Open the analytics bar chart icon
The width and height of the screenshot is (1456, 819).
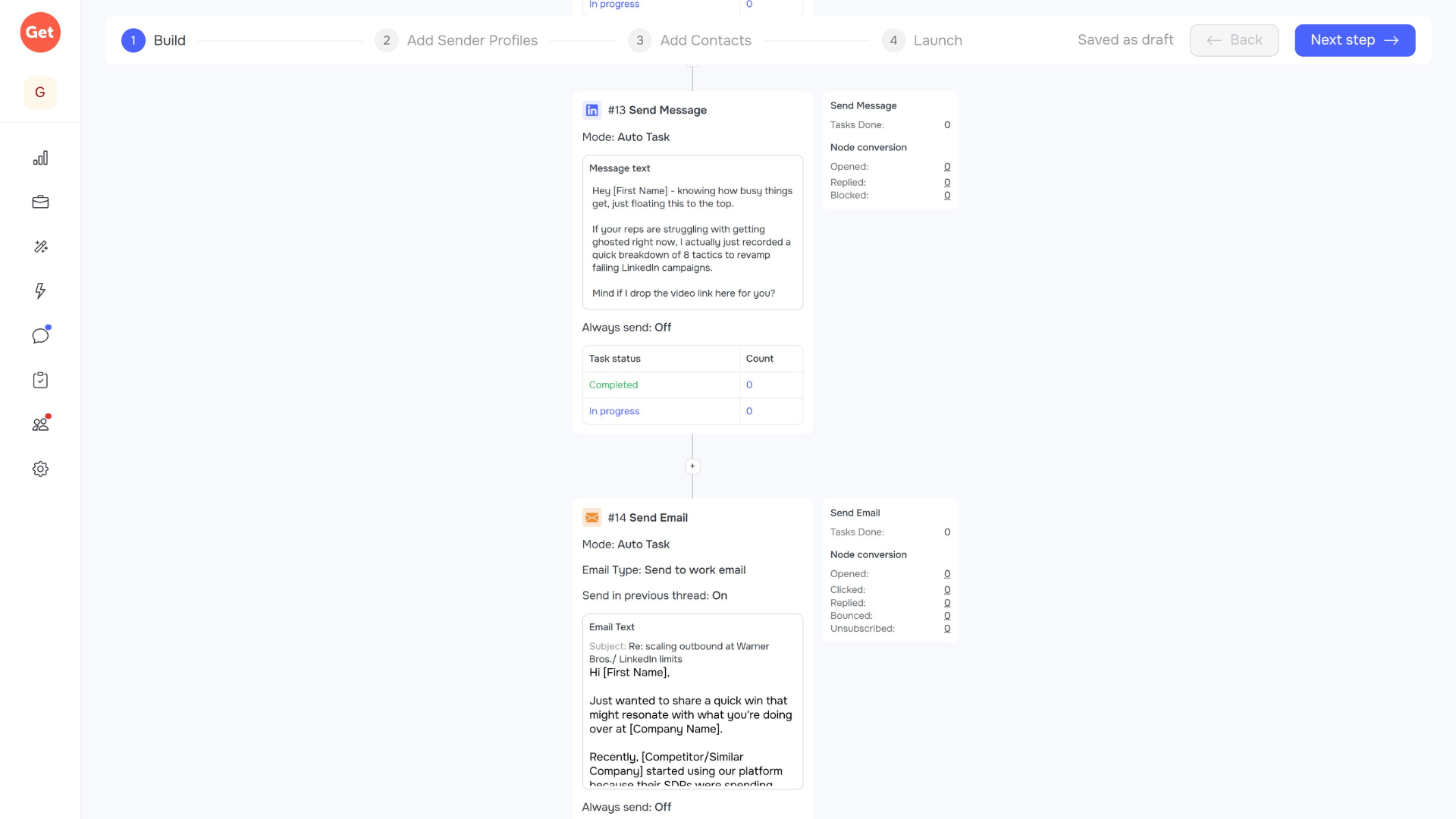click(x=40, y=158)
